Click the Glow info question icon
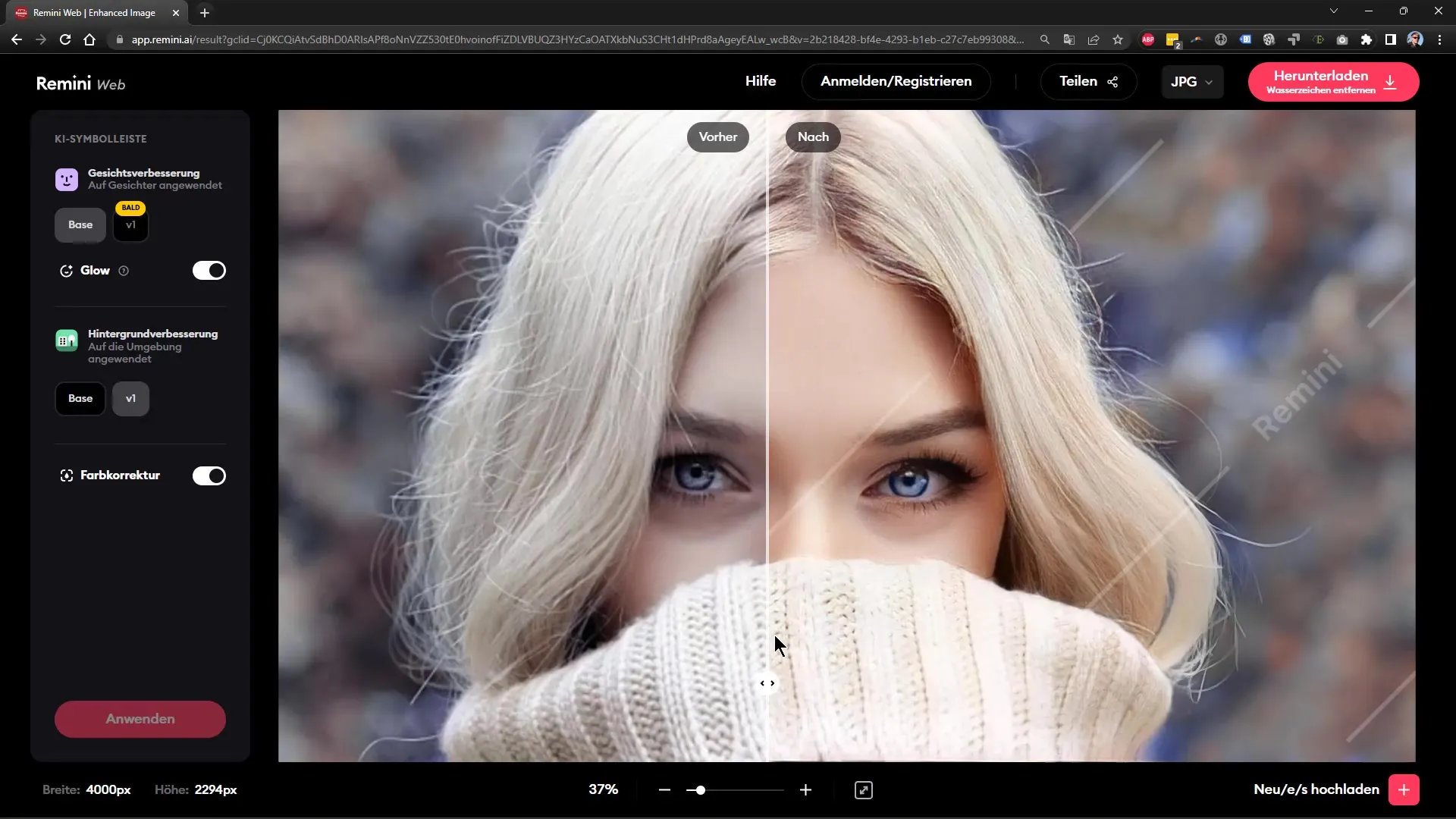Viewport: 1456px width, 819px height. [x=124, y=271]
